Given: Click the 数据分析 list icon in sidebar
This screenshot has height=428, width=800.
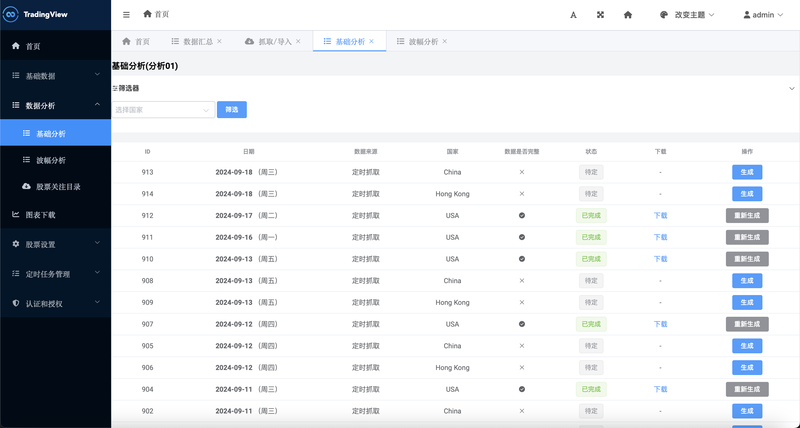Looking at the screenshot, I should (16, 105).
